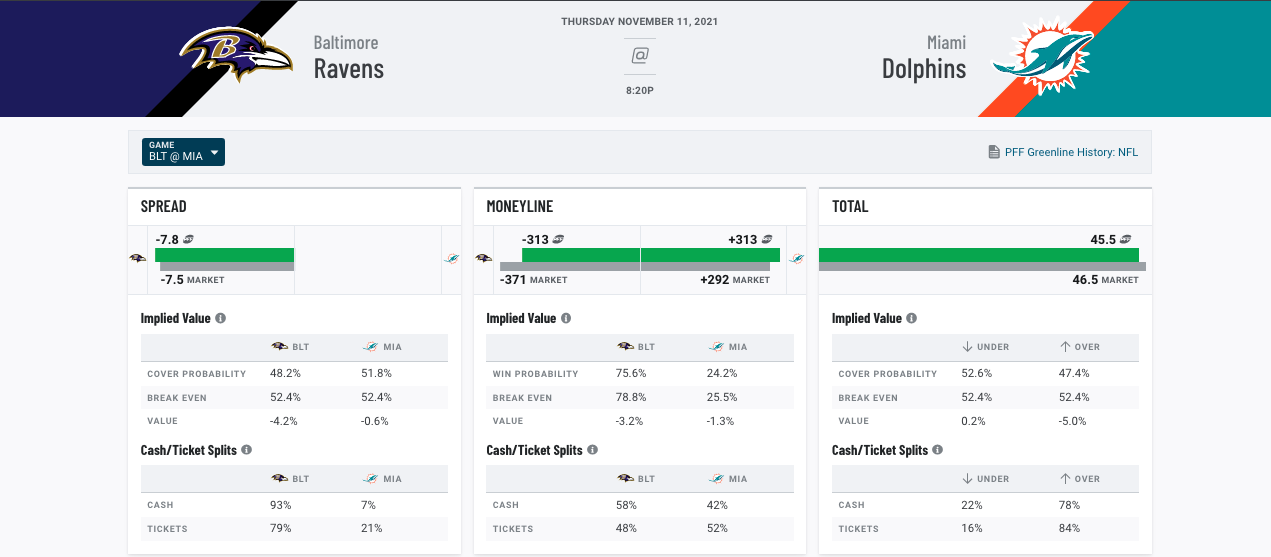1271x557 pixels.
Task: Open PFF Greenline History: NFL link
Action: tap(1071, 153)
